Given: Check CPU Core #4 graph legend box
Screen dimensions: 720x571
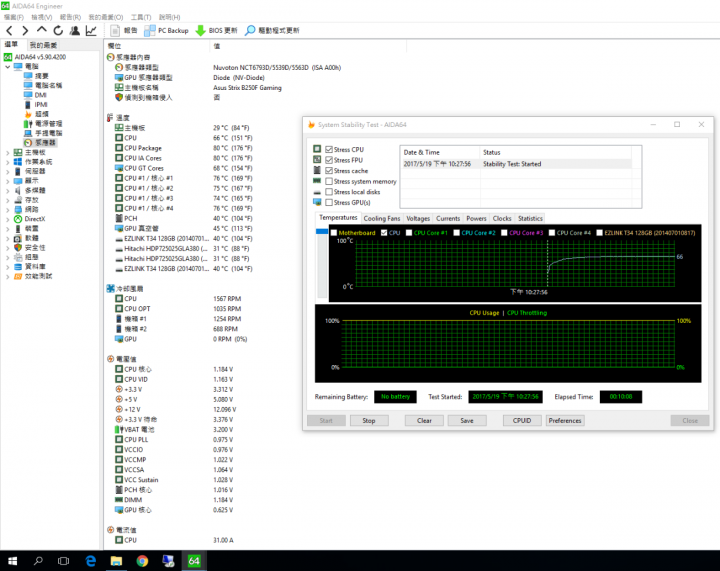Looking at the screenshot, I should coord(552,233).
